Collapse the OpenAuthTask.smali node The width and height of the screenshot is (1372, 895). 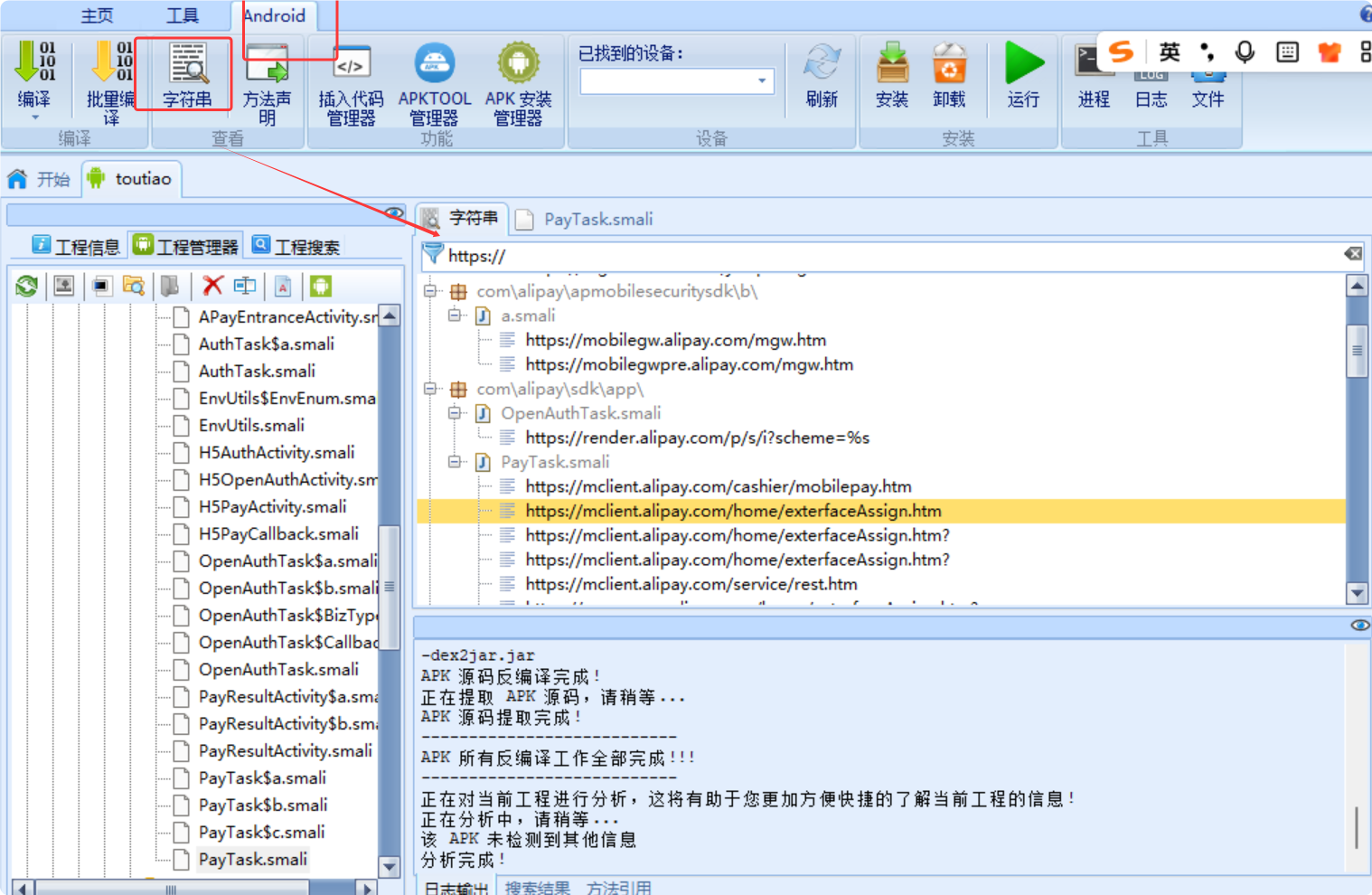(456, 413)
